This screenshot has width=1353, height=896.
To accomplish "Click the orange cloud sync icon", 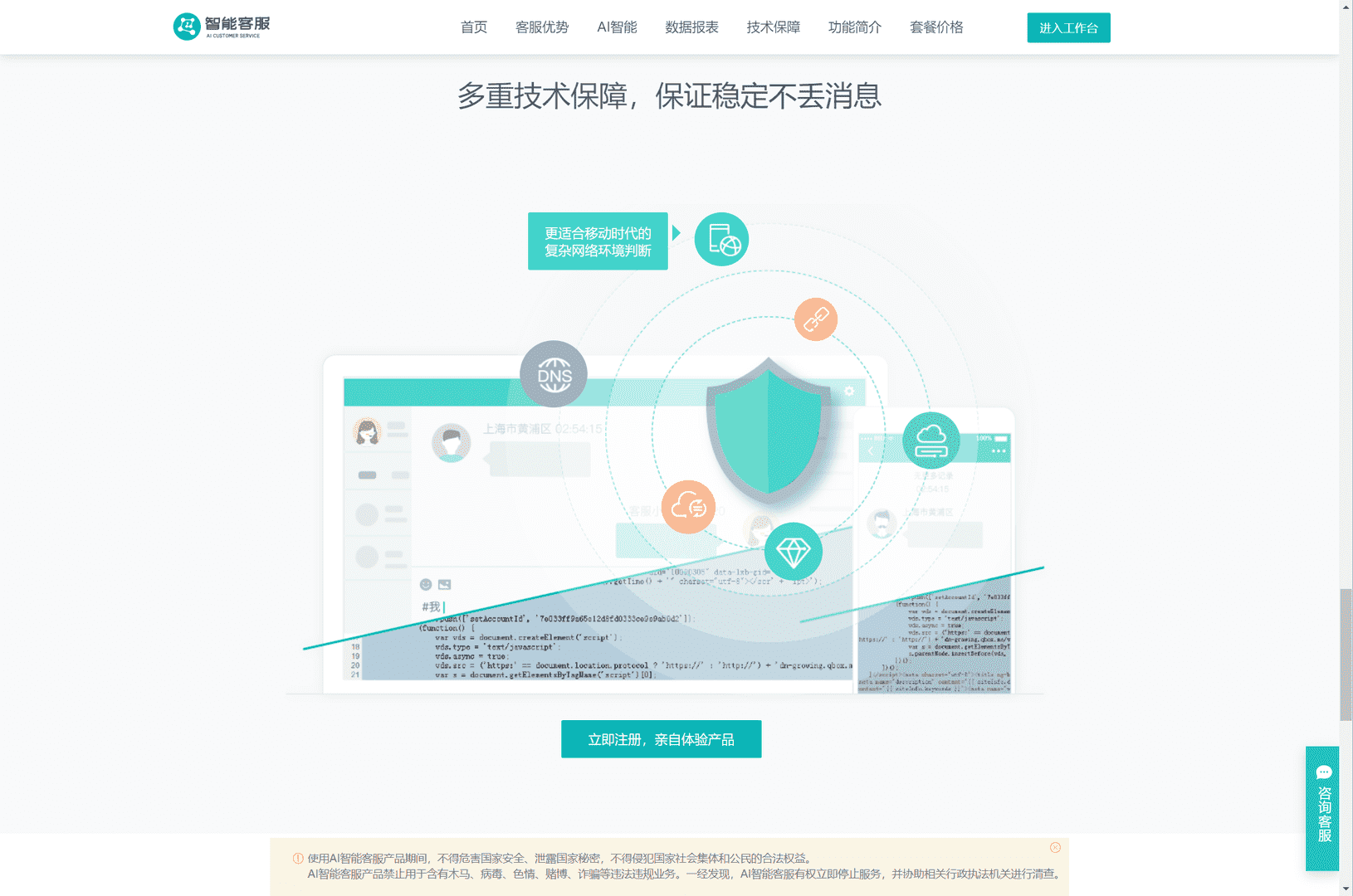I will click(x=688, y=506).
